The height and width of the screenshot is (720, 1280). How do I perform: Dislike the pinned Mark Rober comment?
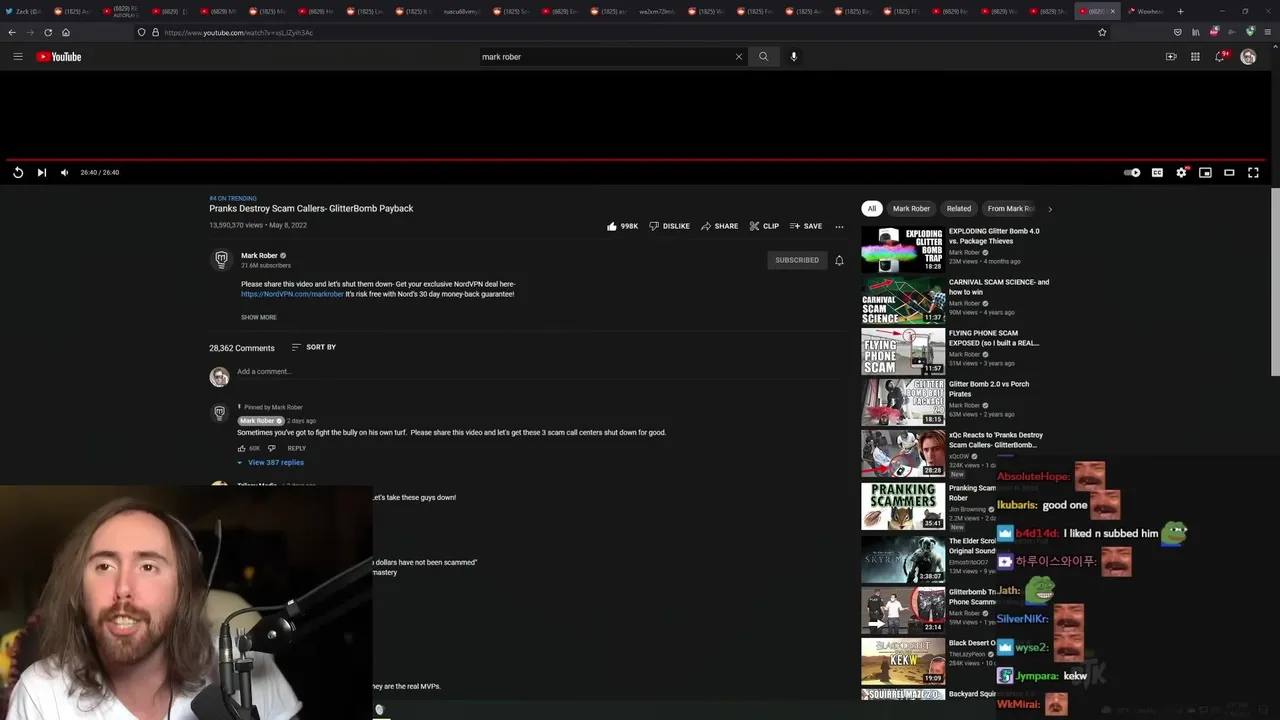[x=271, y=448]
